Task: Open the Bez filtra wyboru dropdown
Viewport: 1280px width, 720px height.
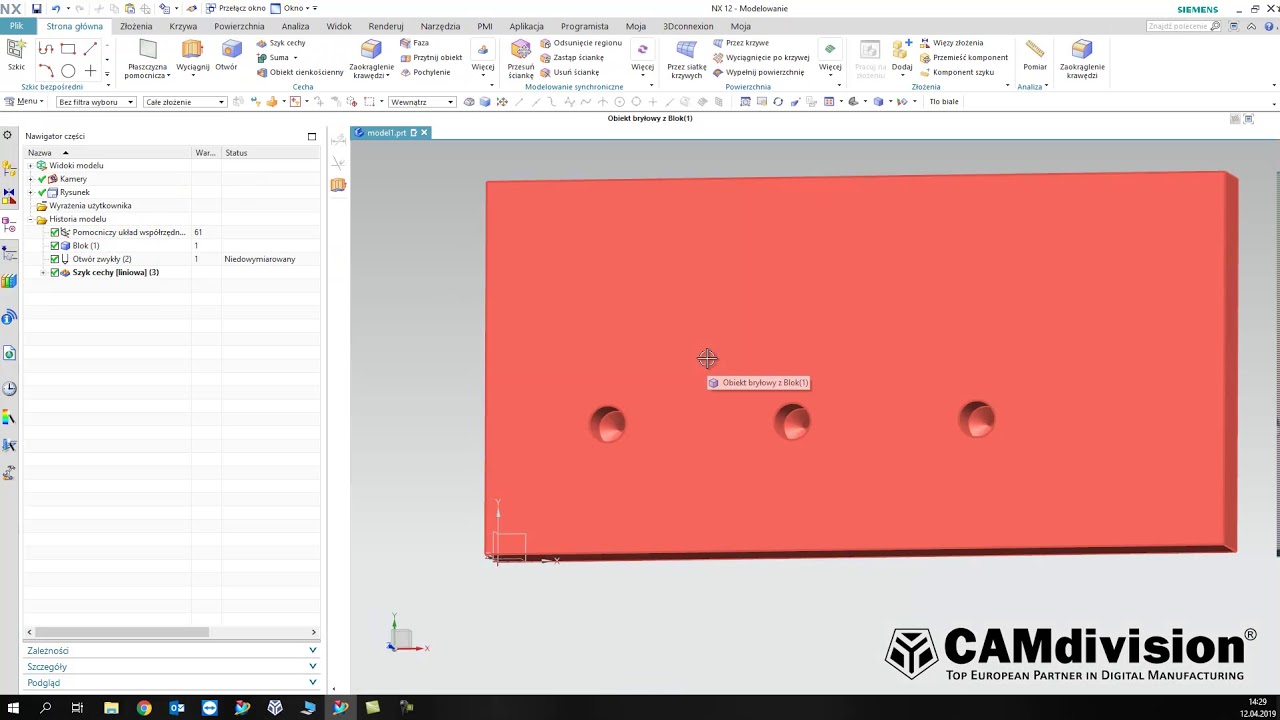Action: coord(96,102)
